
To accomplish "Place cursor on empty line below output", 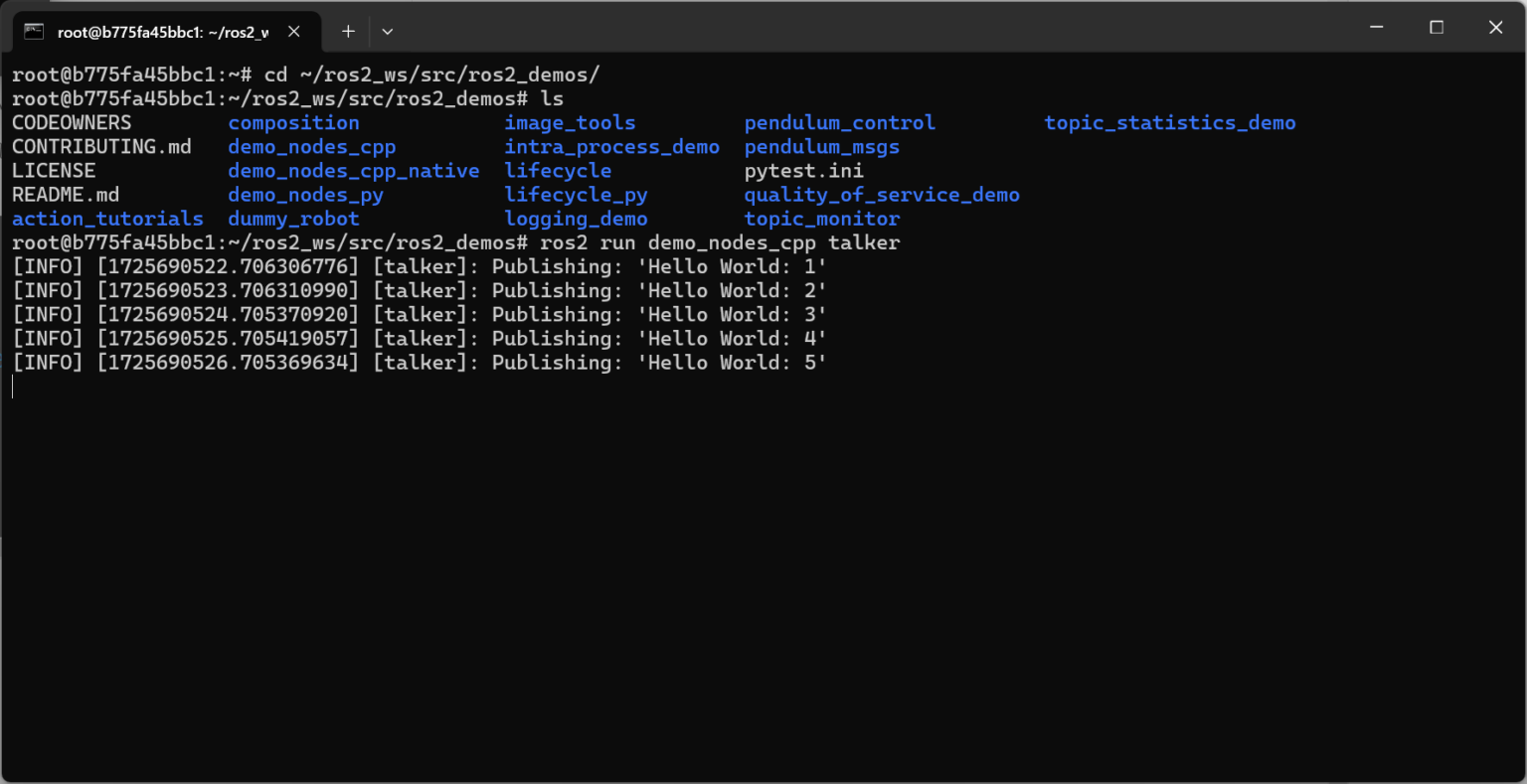I will point(398,388).
